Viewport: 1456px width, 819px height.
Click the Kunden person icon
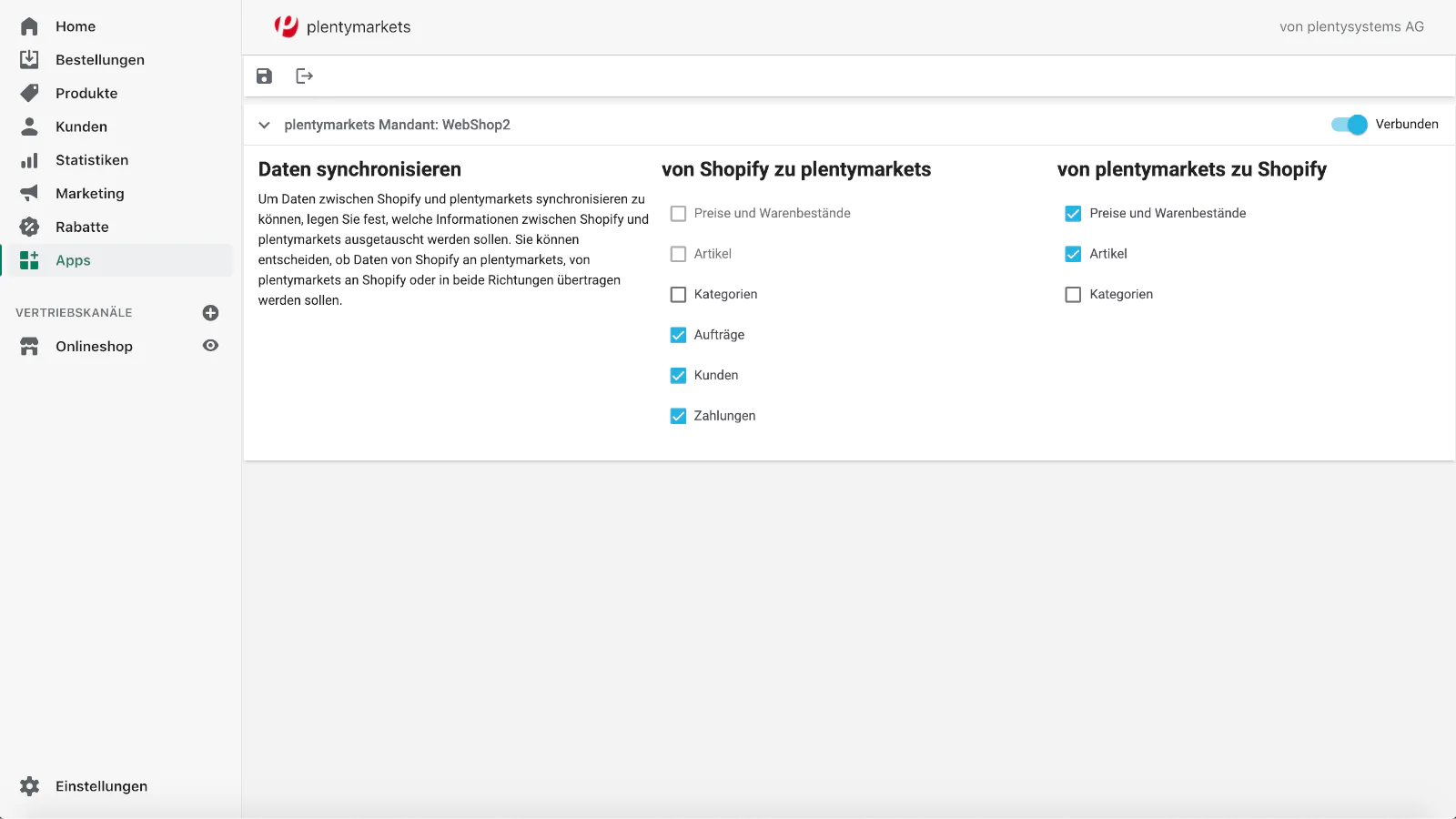point(29,126)
